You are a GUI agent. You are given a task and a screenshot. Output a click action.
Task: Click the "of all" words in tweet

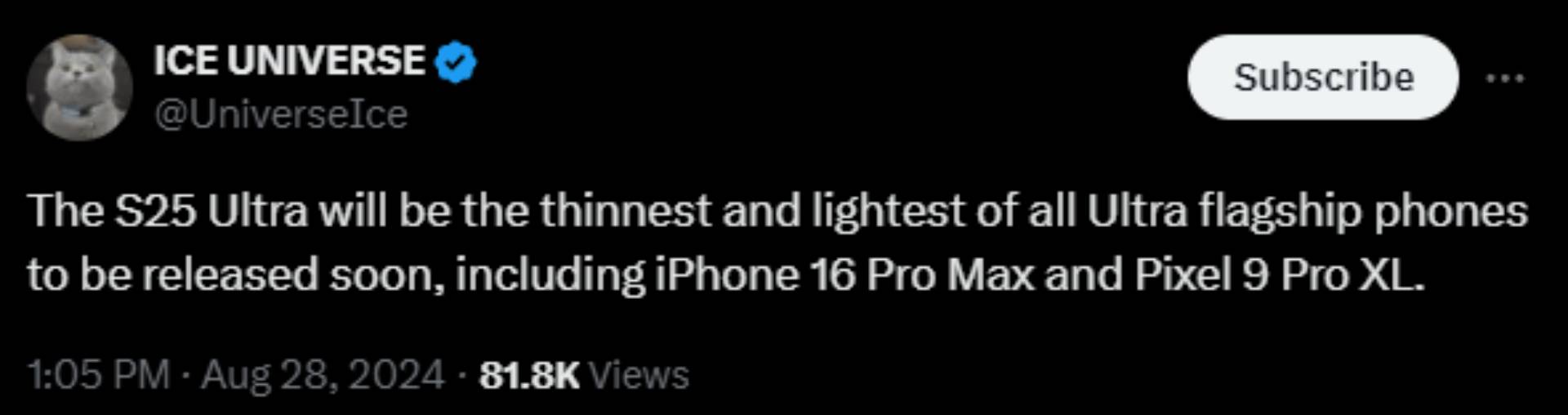click(1026, 212)
